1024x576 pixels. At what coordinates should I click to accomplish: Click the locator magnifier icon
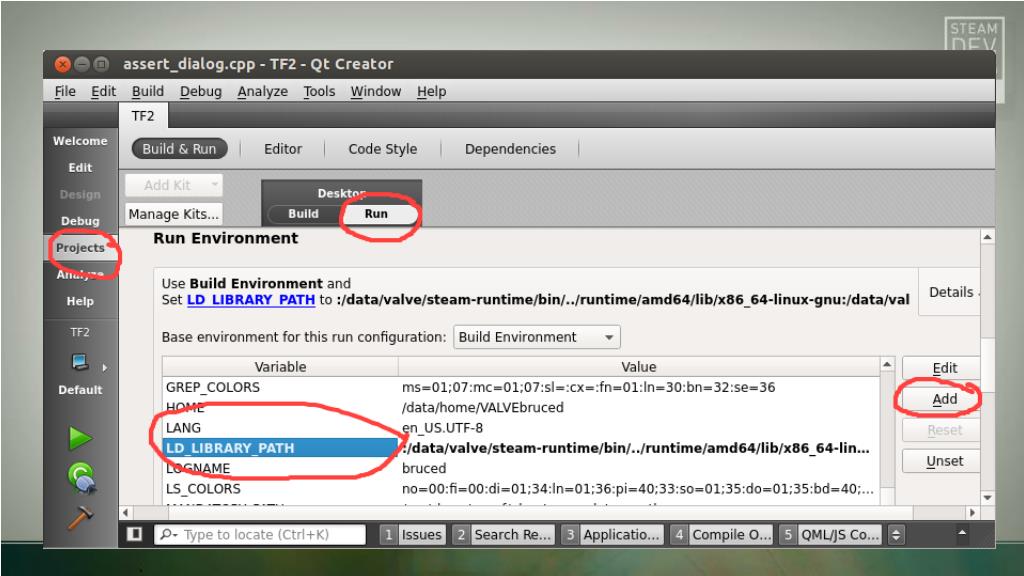tap(168, 534)
